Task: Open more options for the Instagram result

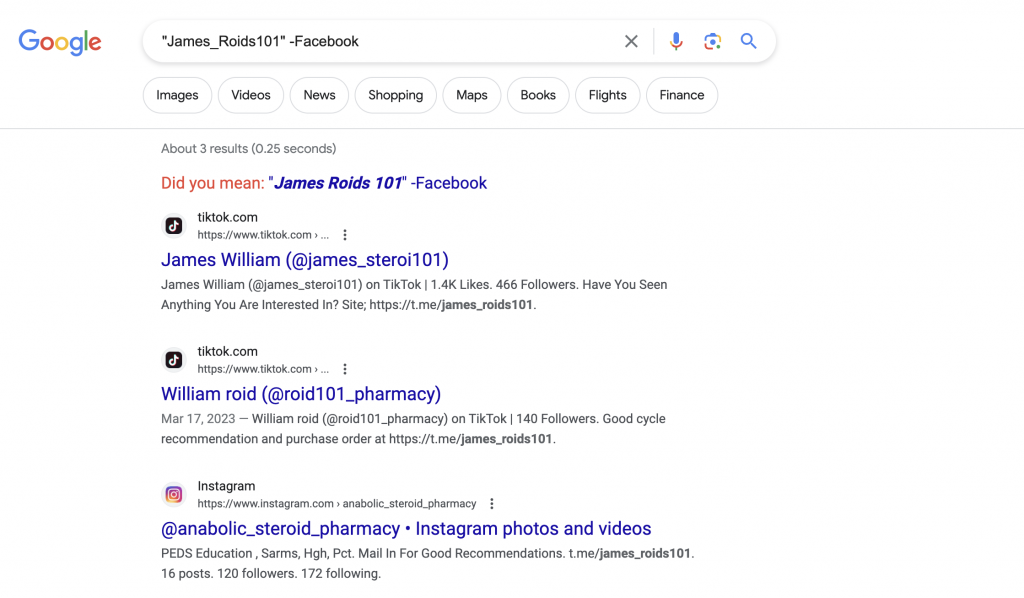Action: [492, 503]
